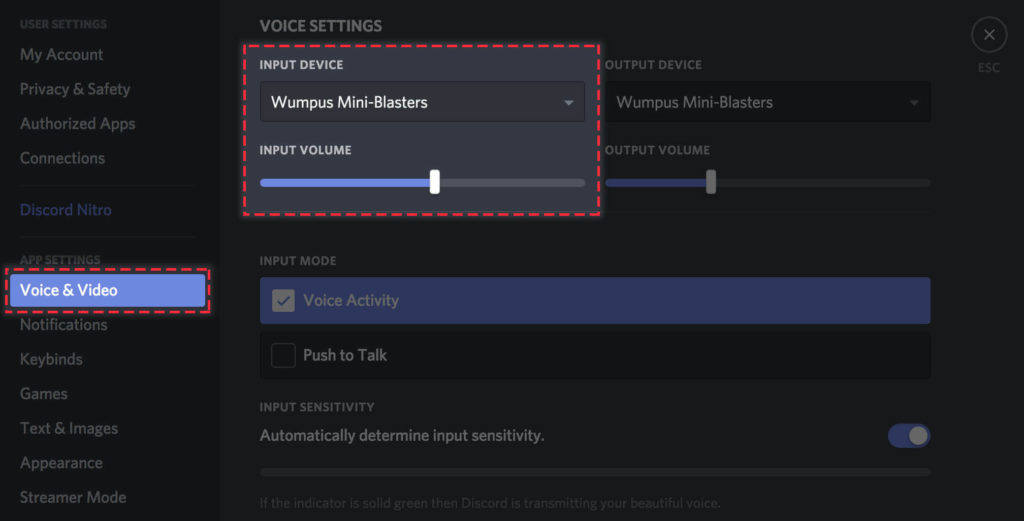Select Connections in the sidebar

click(63, 158)
